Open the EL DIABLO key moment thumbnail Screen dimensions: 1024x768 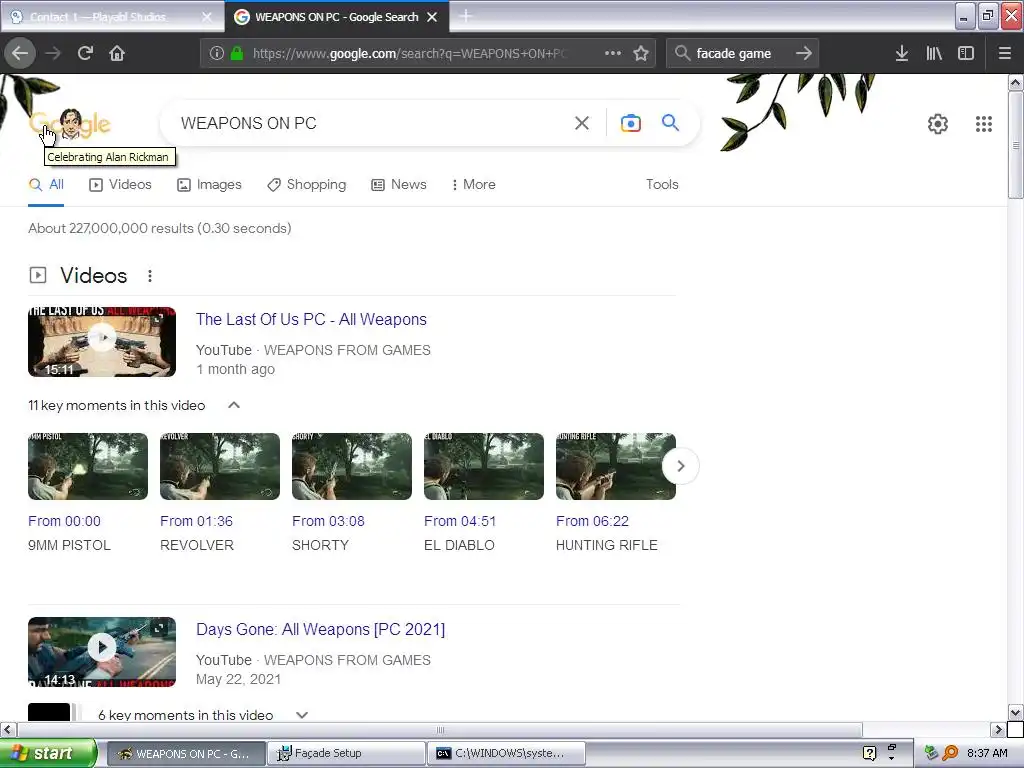coord(484,466)
